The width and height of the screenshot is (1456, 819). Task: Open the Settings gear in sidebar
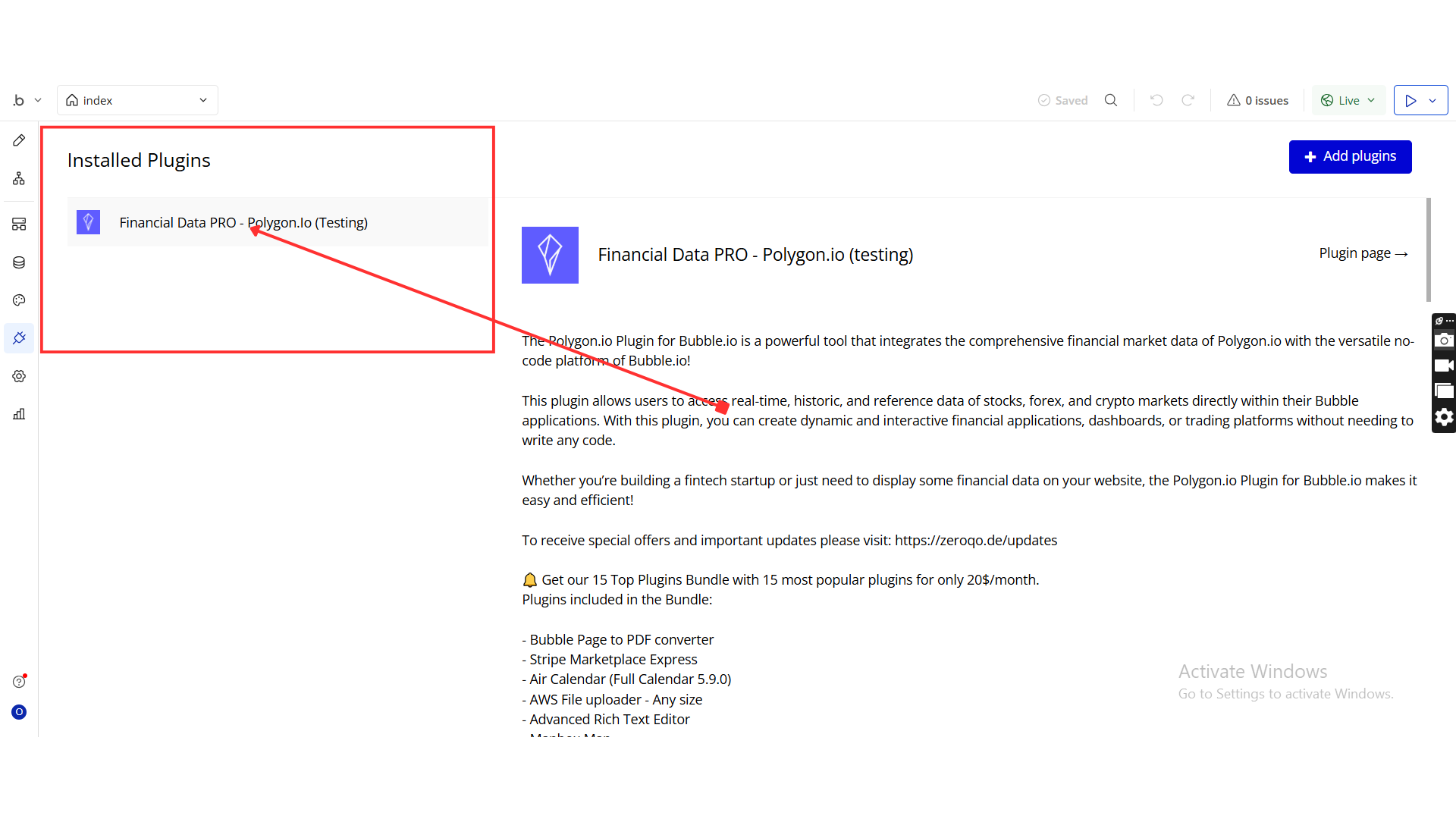click(x=19, y=376)
